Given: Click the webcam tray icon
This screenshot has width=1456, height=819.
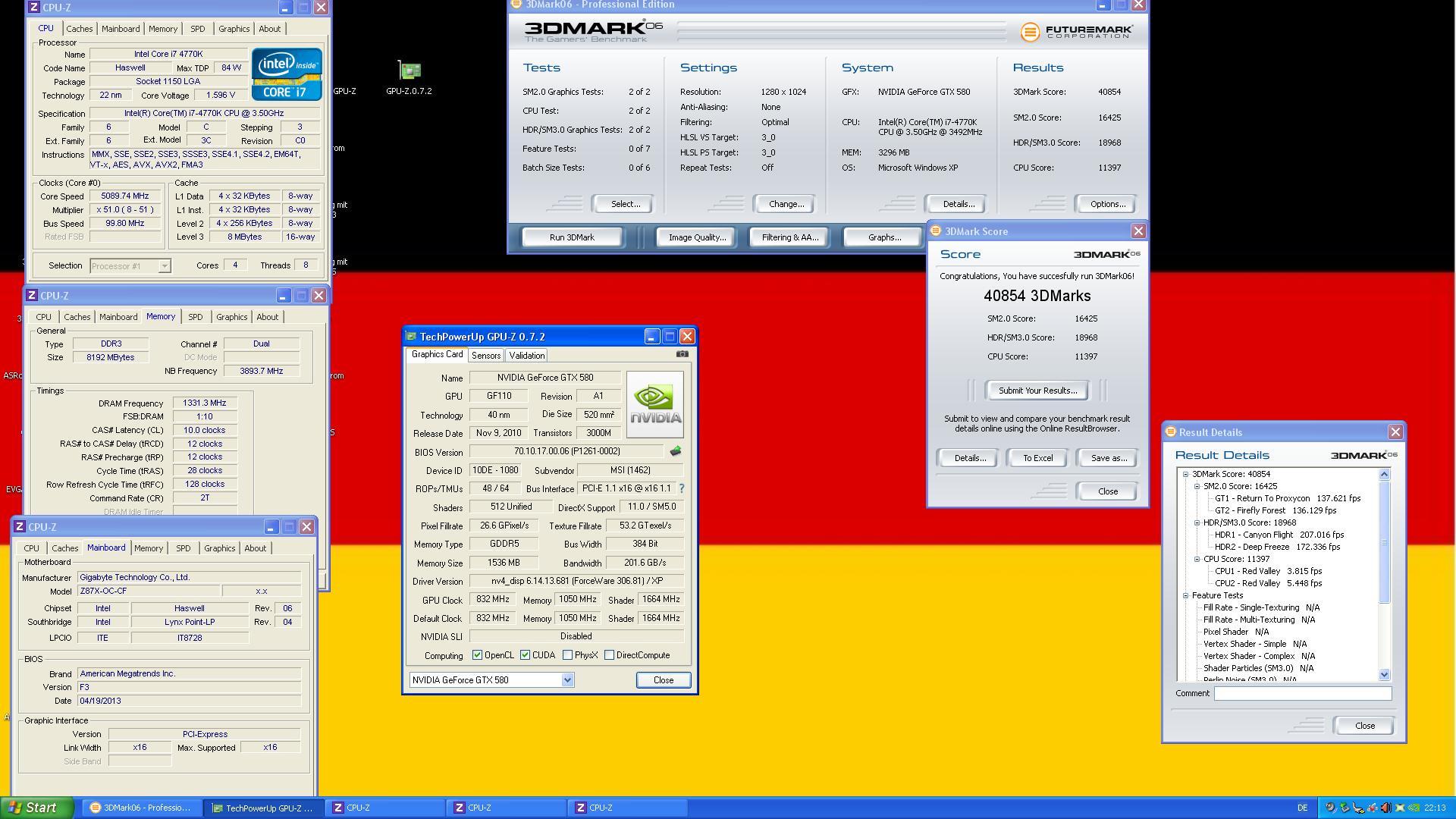Looking at the screenshot, I should [1331, 808].
